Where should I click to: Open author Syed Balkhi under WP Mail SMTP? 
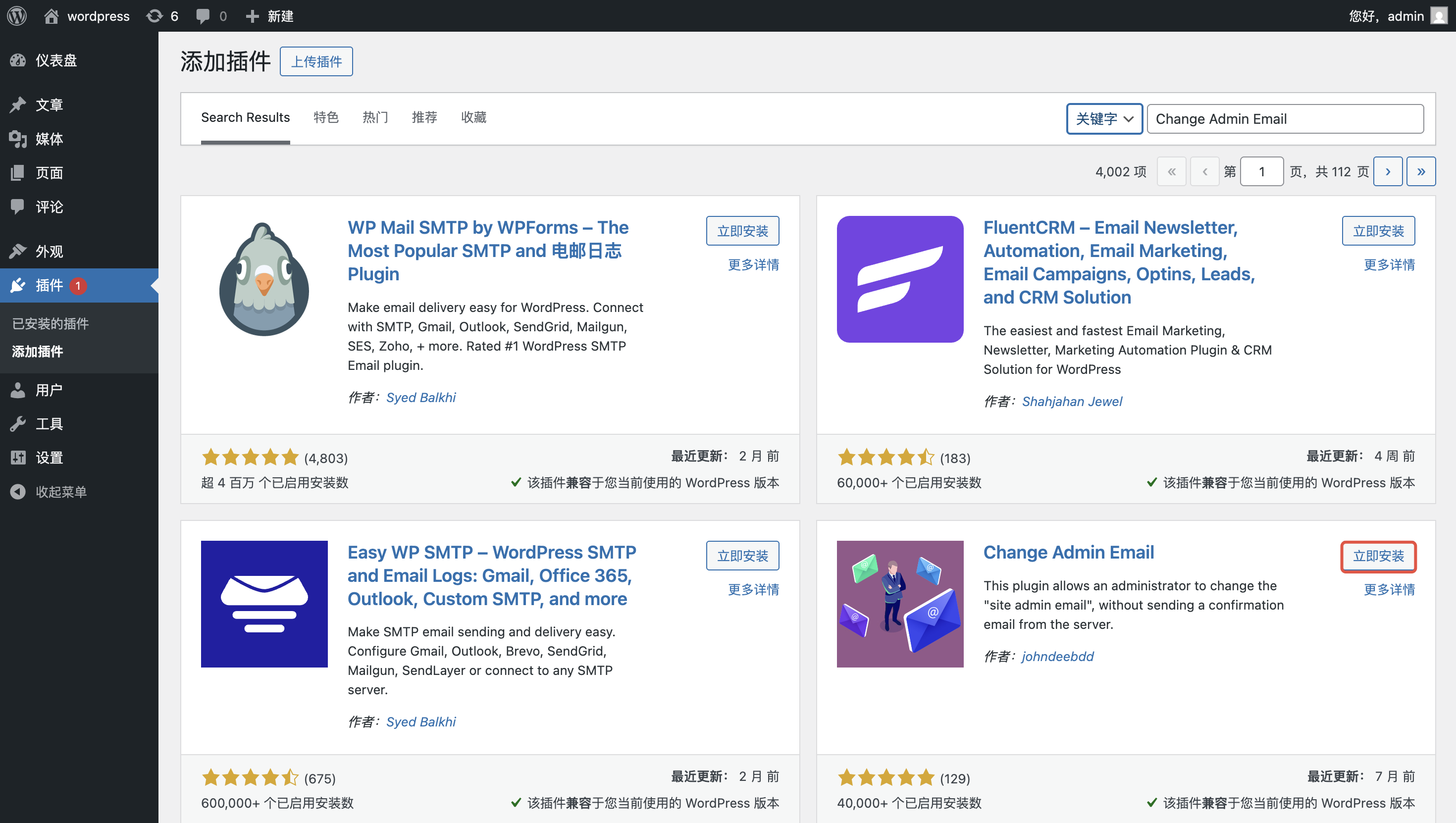[x=420, y=397]
